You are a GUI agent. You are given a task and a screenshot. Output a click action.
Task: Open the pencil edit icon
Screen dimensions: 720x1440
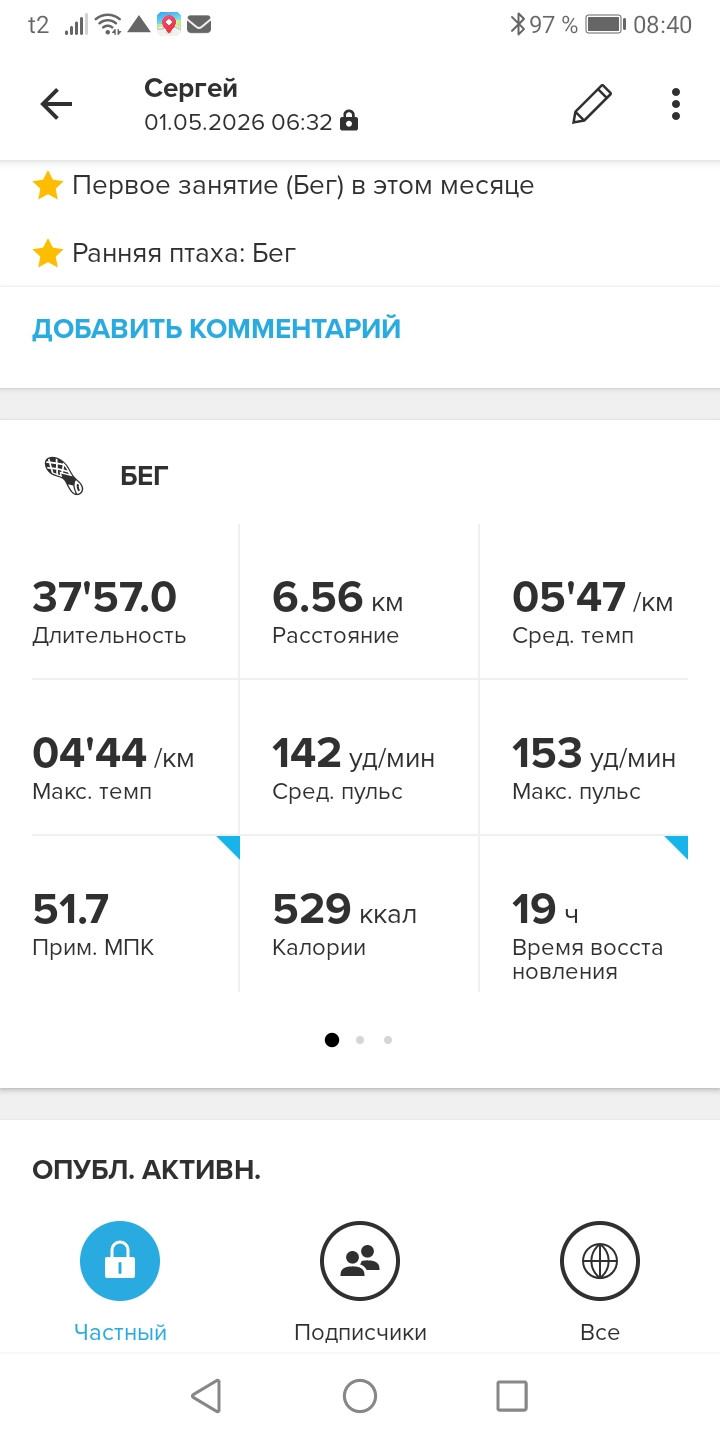[591, 104]
